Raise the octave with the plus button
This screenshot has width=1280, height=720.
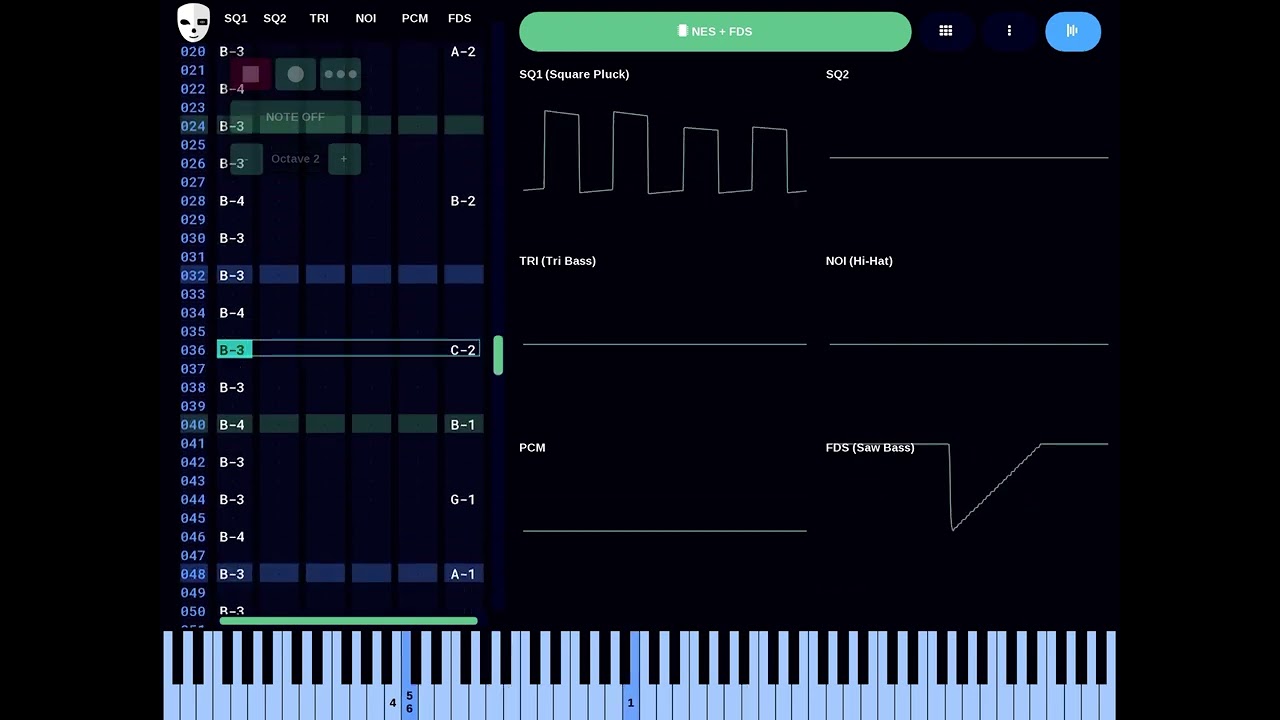click(x=344, y=159)
